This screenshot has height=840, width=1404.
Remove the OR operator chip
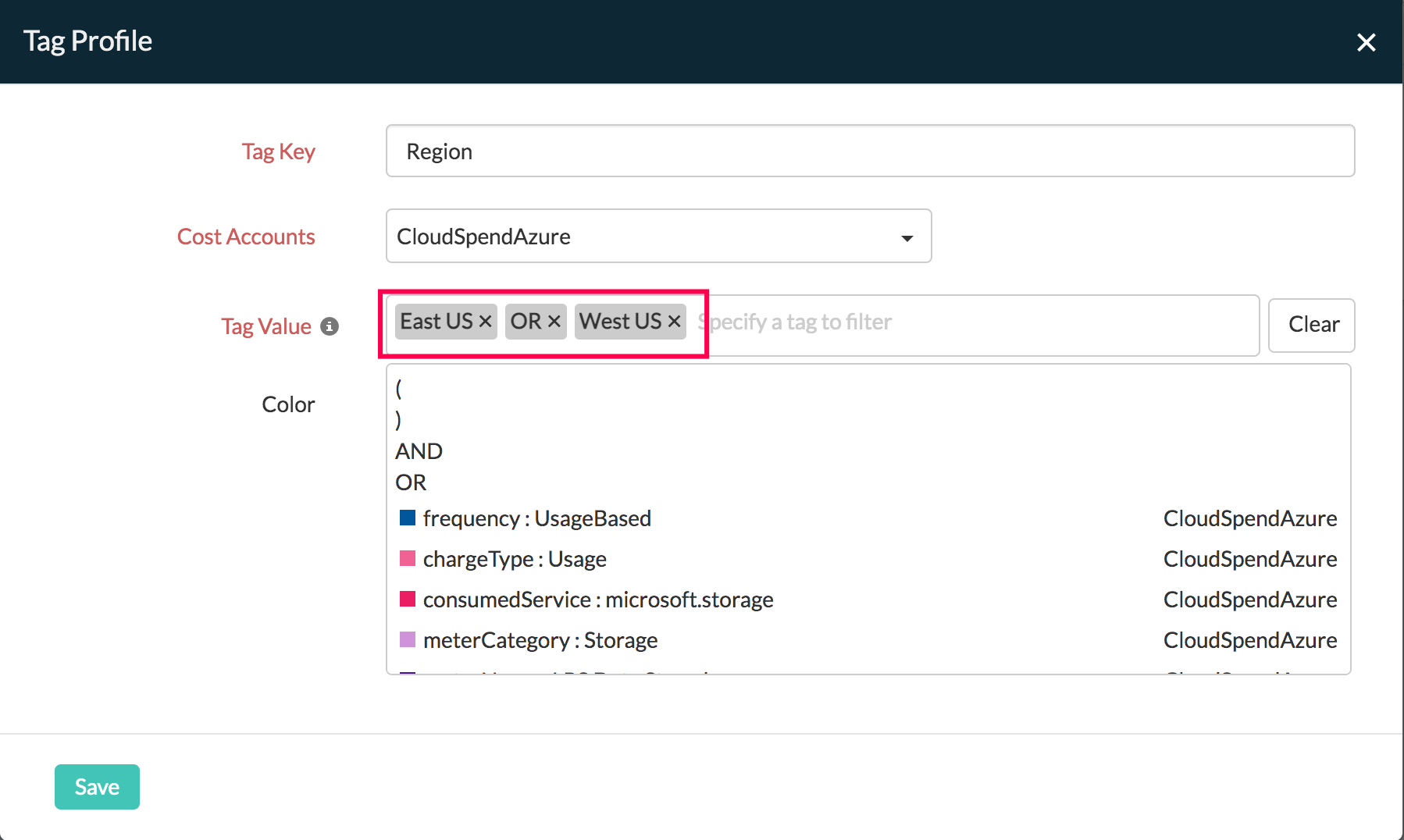click(x=554, y=322)
